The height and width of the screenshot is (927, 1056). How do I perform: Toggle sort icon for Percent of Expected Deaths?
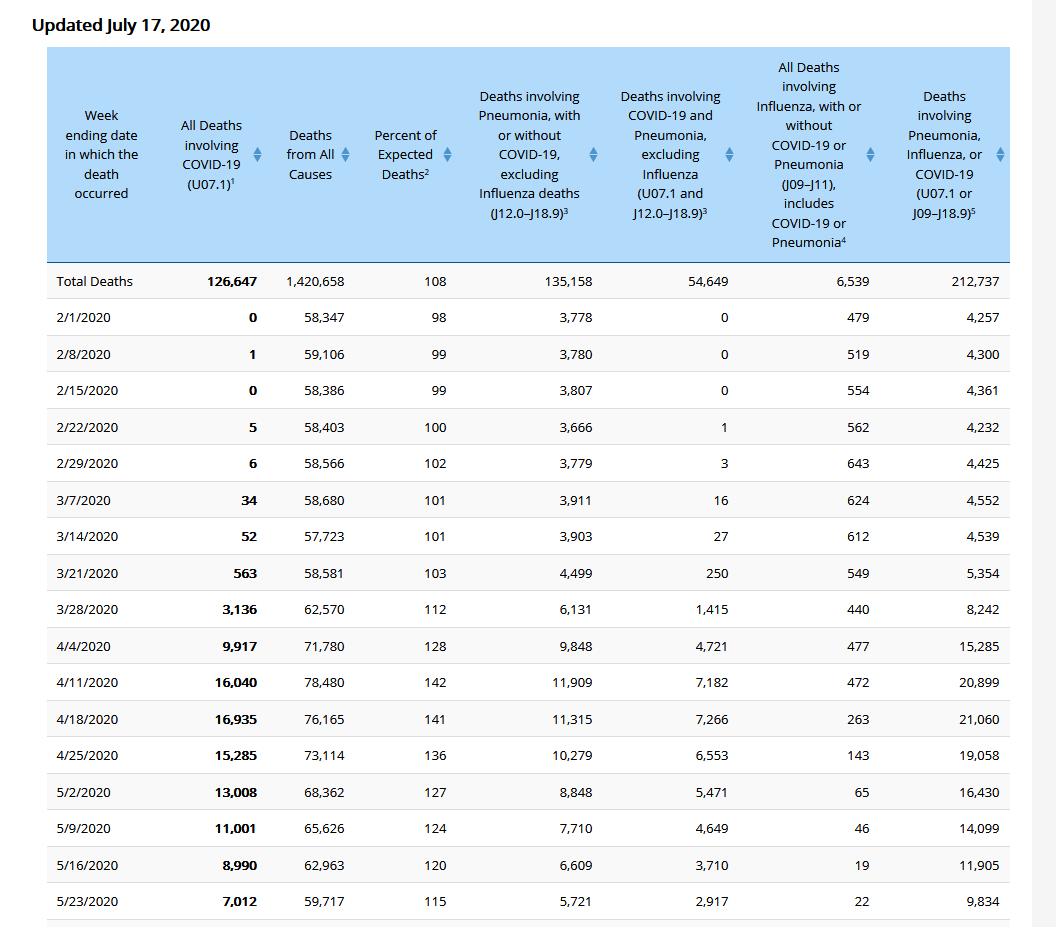pyautogui.click(x=447, y=154)
